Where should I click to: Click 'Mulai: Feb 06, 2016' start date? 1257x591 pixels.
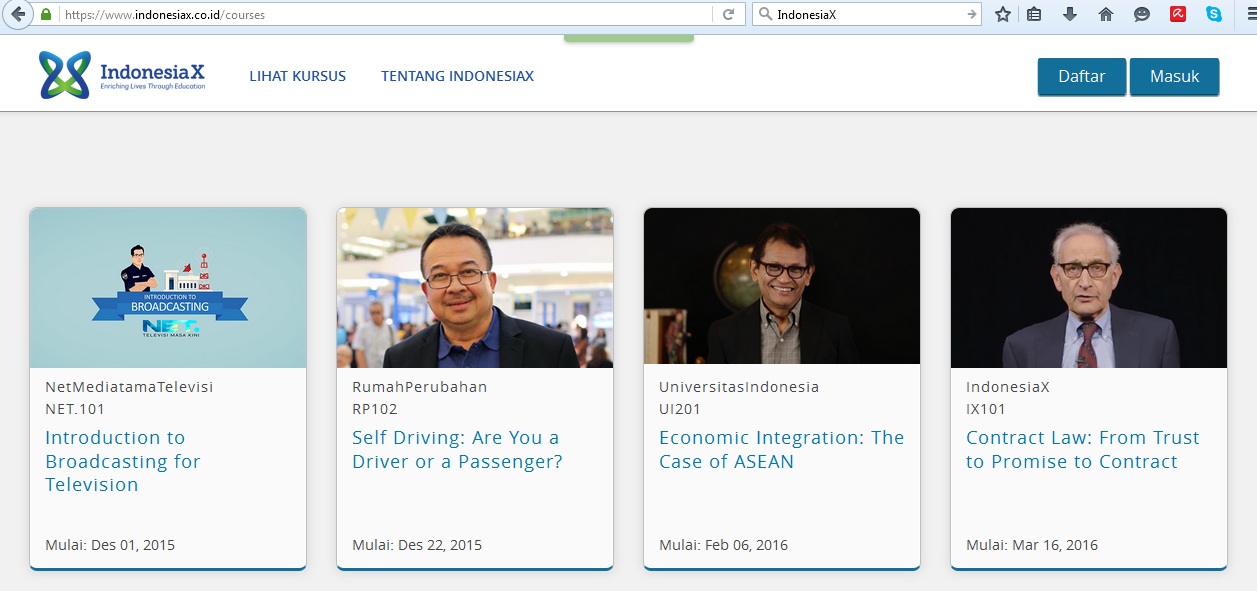[x=724, y=545]
